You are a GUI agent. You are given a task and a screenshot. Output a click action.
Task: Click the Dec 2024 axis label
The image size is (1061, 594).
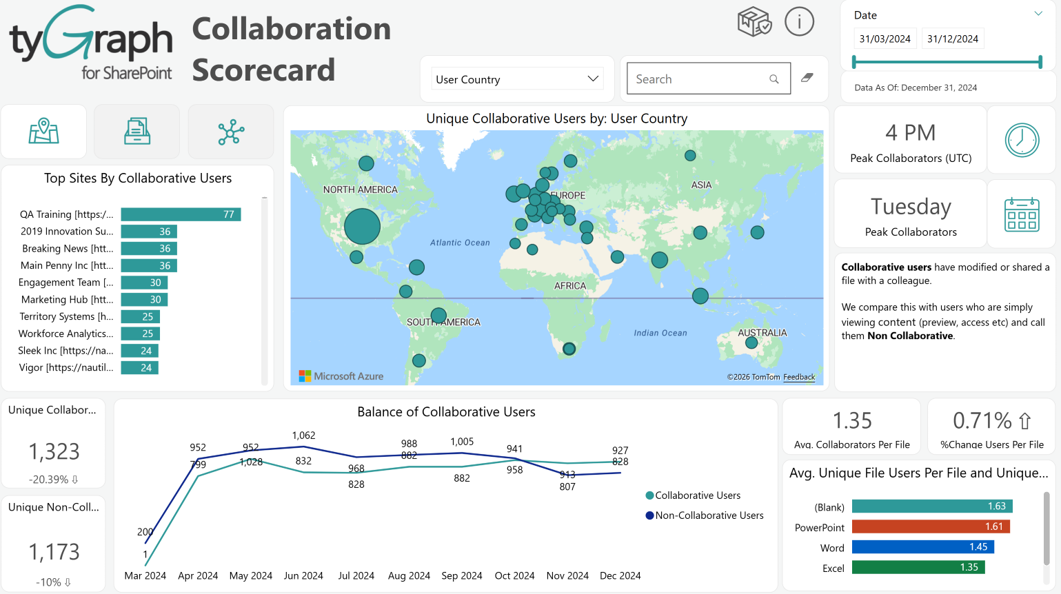(620, 576)
